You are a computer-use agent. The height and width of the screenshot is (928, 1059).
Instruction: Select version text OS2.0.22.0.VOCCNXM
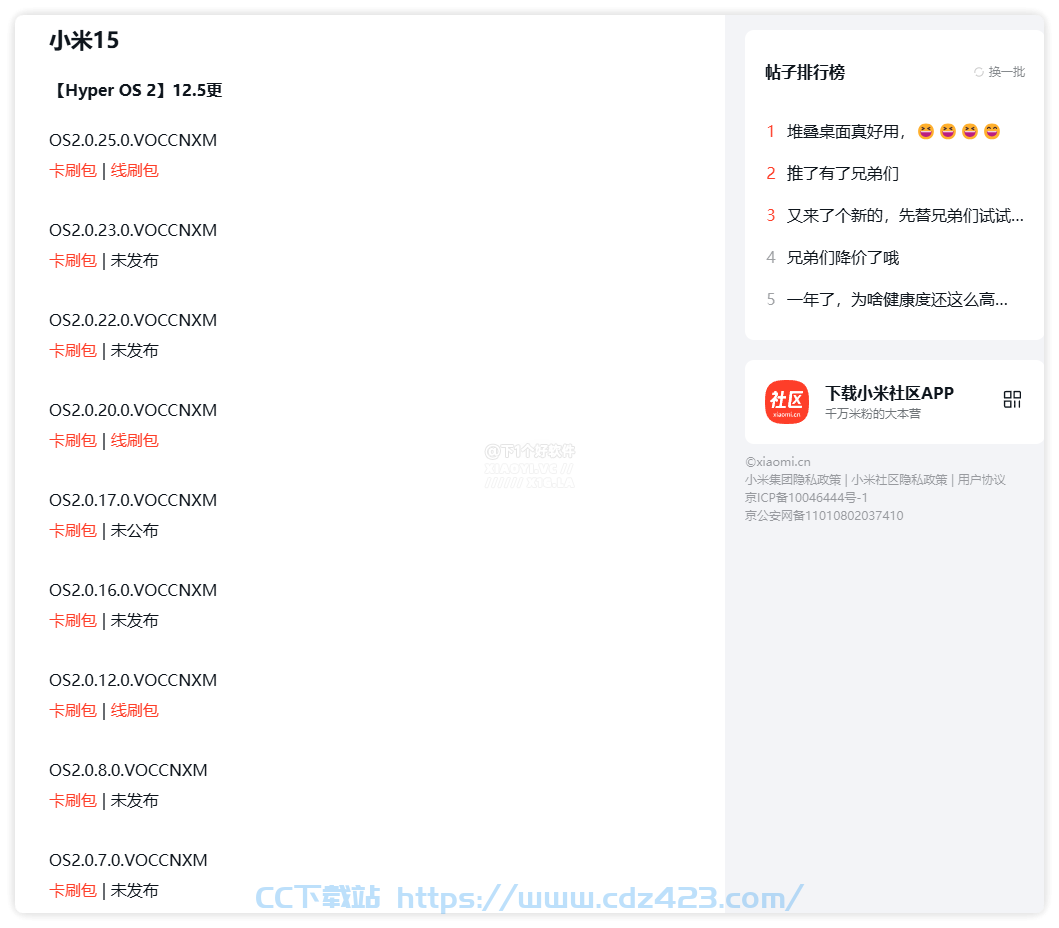pyautogui.click(x=133, y=319)
